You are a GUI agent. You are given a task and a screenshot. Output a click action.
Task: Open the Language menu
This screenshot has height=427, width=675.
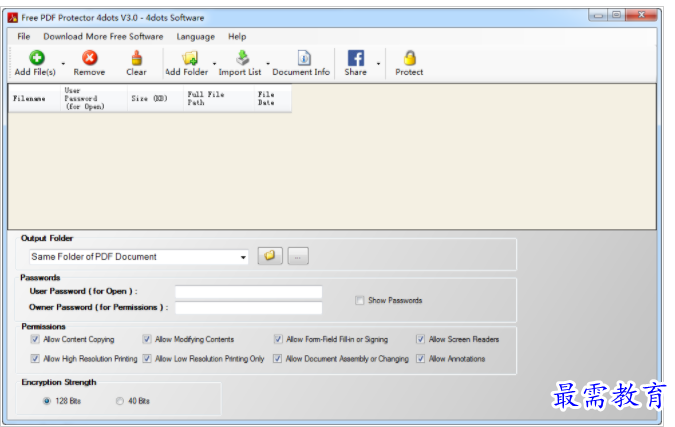pos(195,37)
